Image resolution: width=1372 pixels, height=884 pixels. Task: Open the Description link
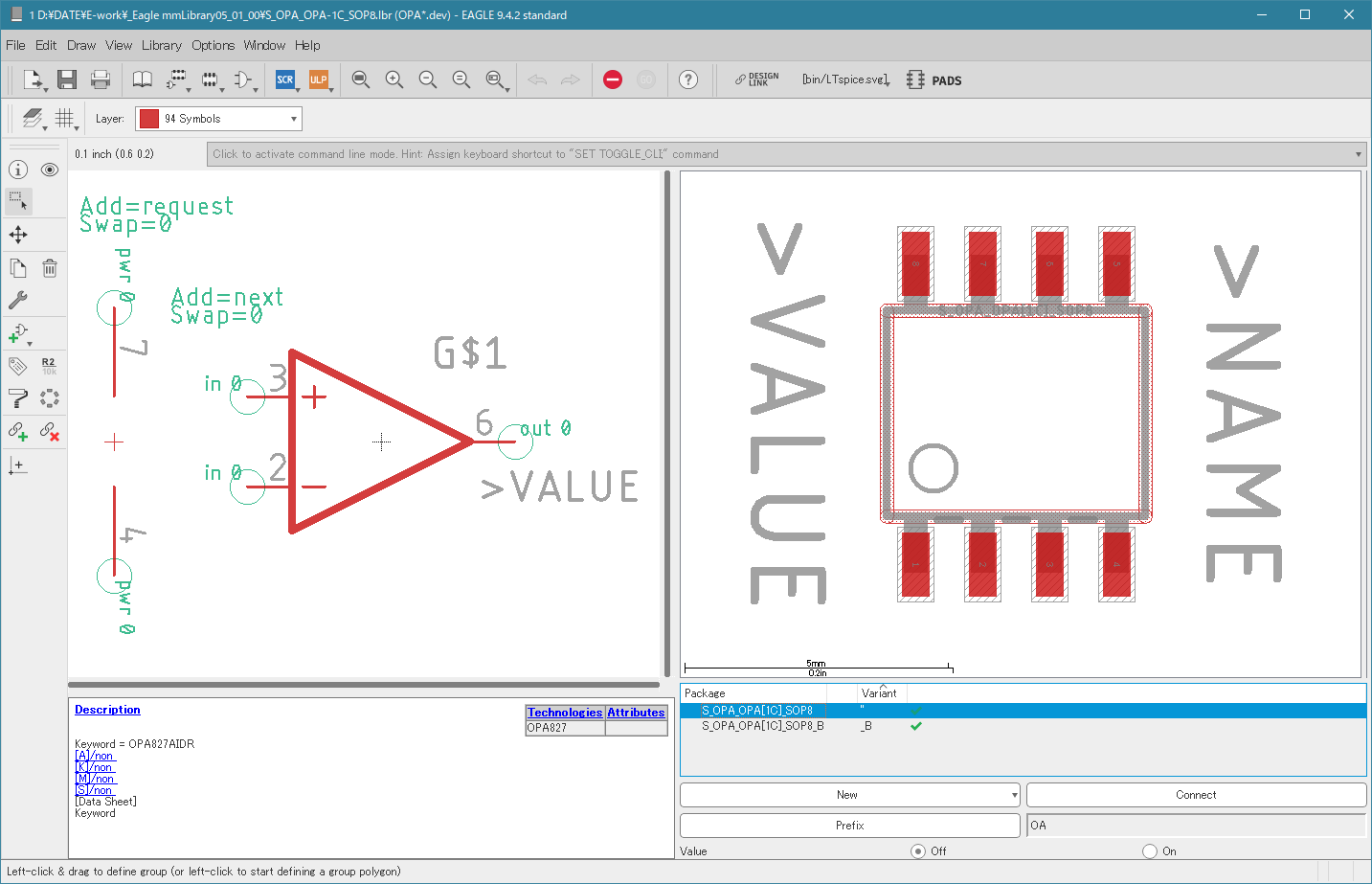click(x=107, y=710)
